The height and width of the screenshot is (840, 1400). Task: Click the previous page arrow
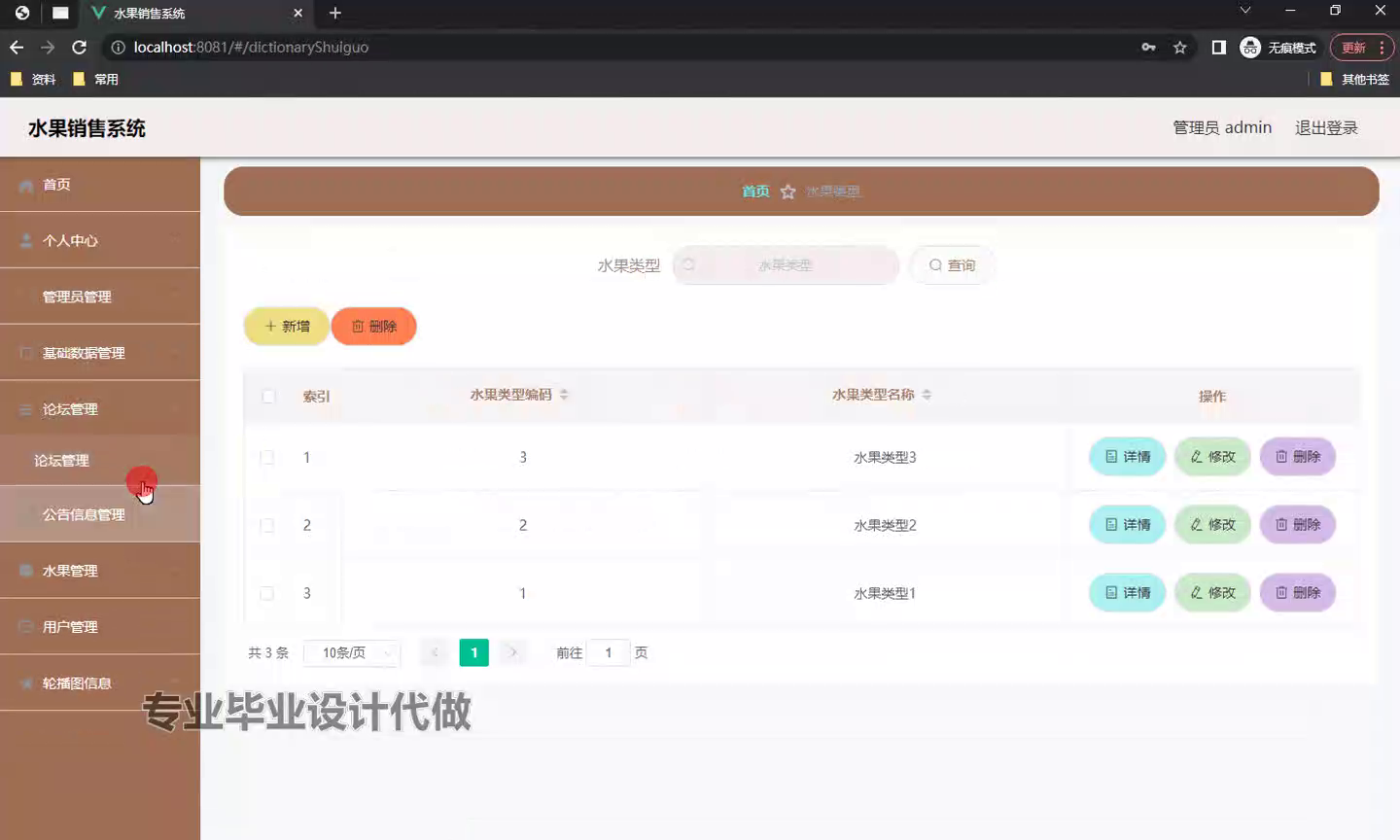(x=435, y=652)
